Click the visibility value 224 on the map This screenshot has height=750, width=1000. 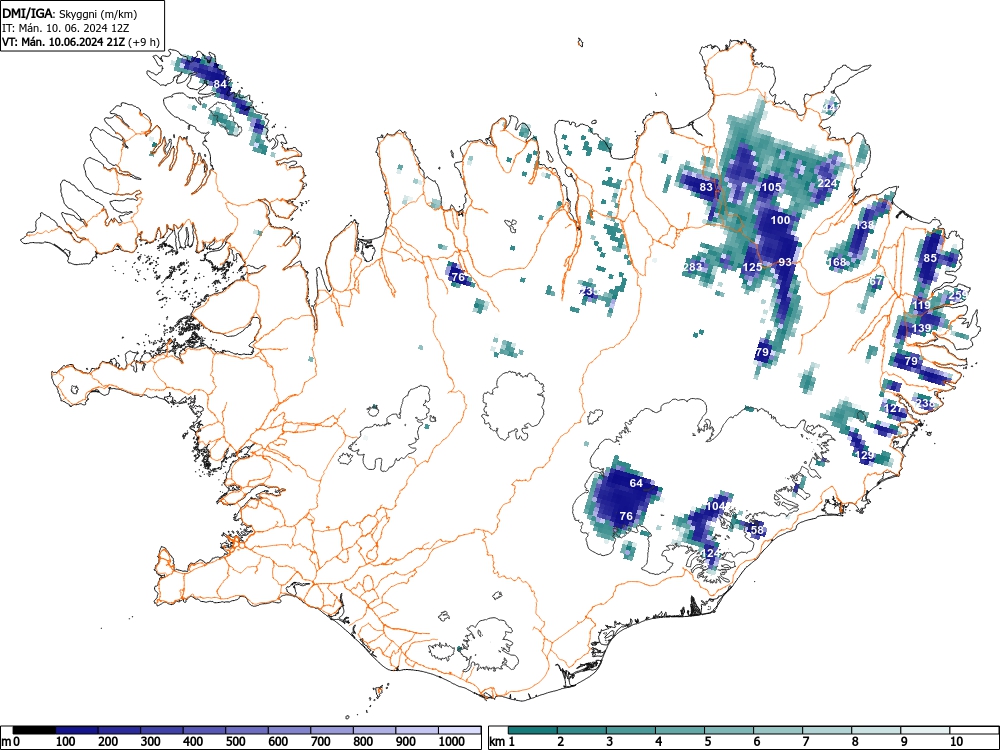click(827, 183)
